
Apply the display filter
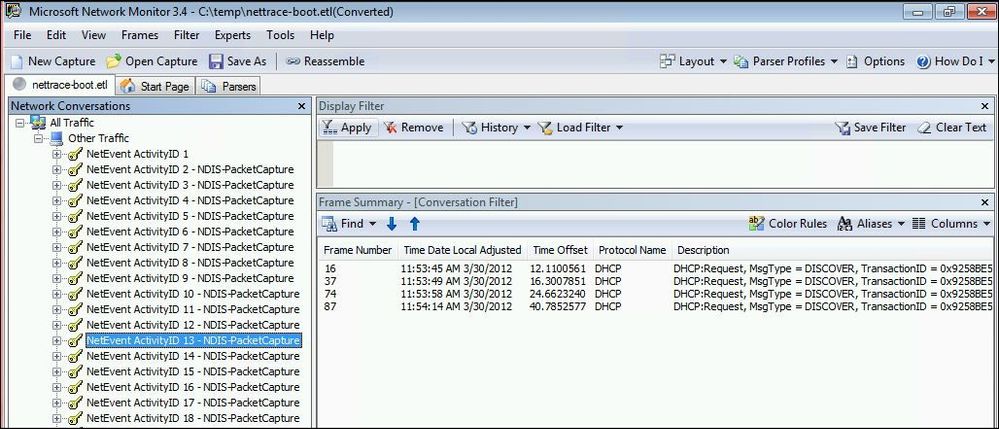tap(348, 127)
